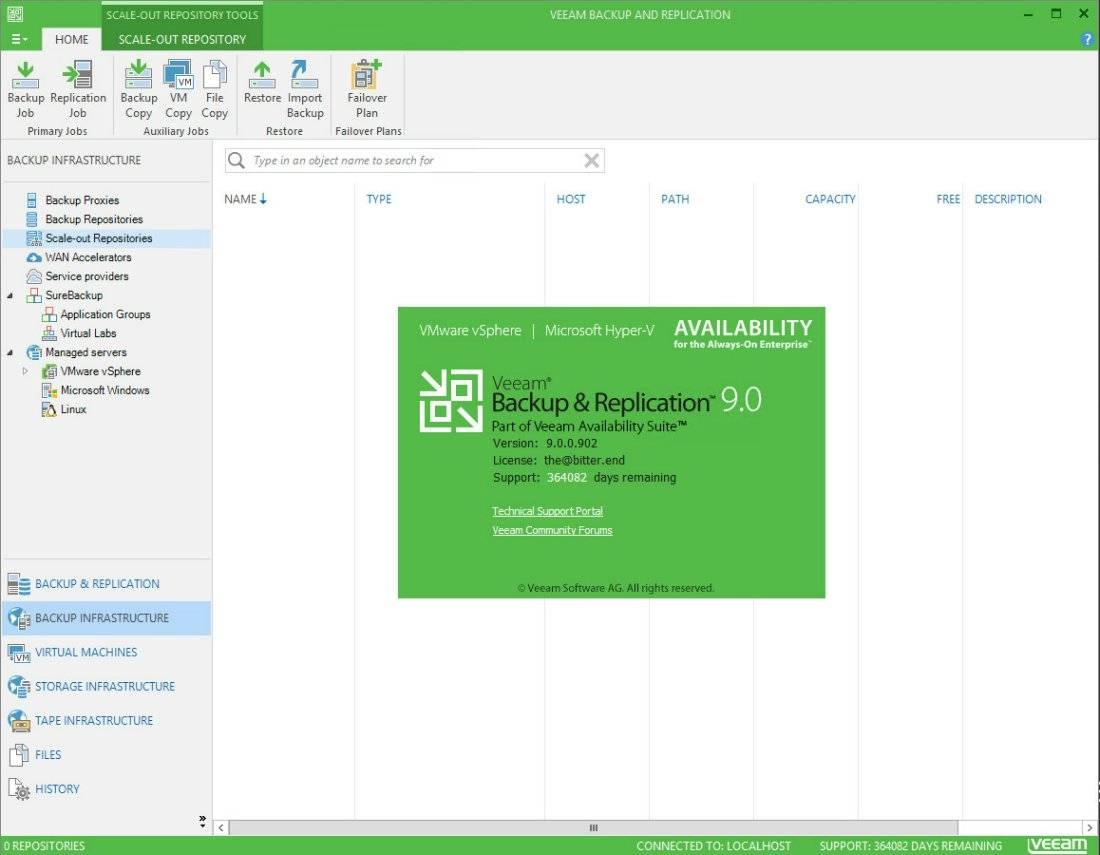
Task: Click the 0 REPOSITORIES status text
Action: click(x=43, y=846)
